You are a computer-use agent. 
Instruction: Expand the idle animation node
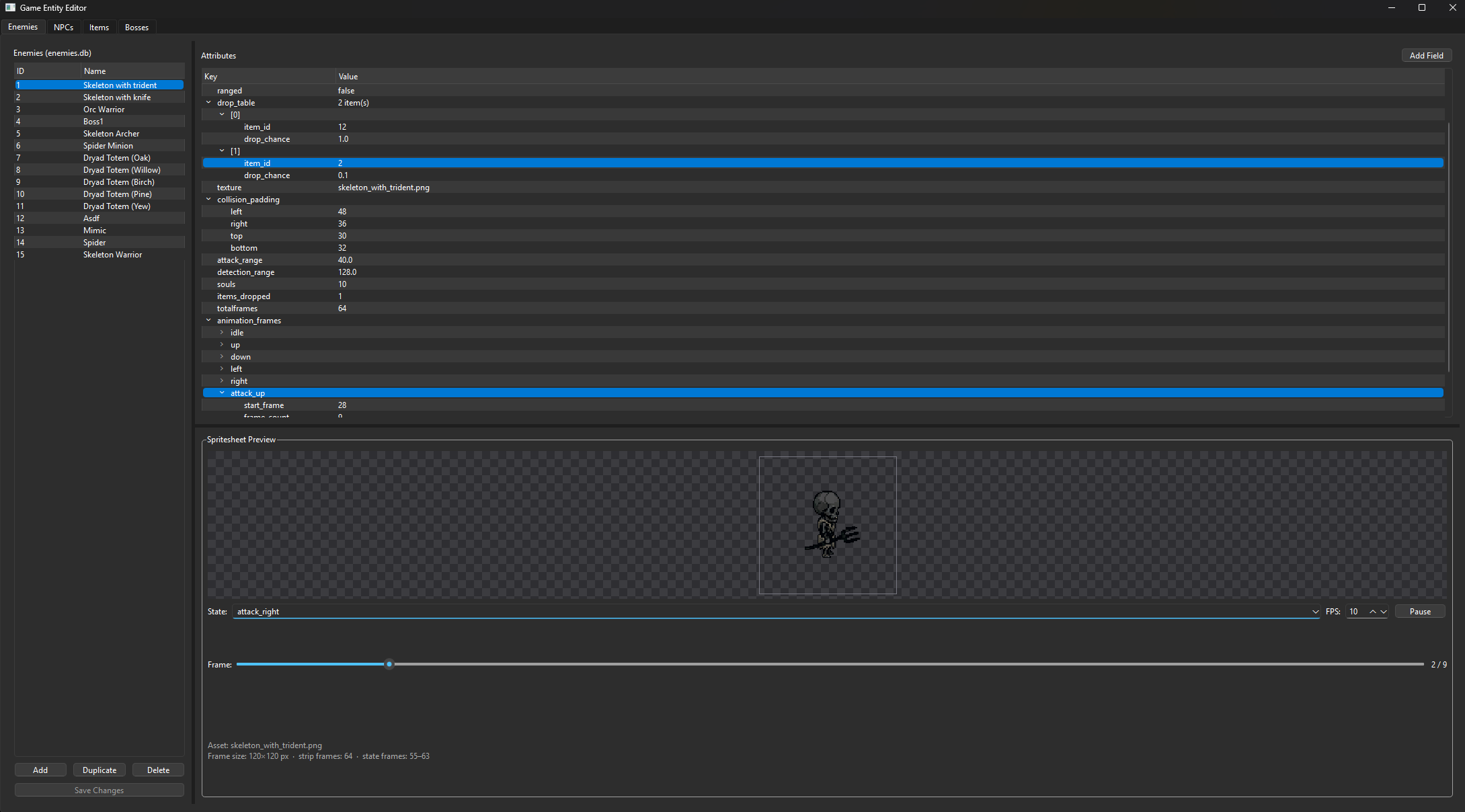(x=222, y=333)
